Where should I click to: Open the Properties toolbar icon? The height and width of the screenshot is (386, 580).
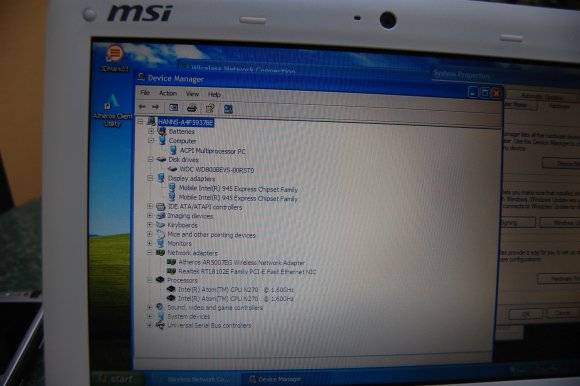point(210,108)
